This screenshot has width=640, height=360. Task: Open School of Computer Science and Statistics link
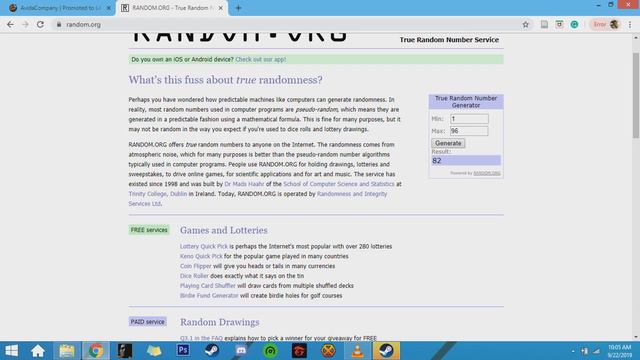coord(339,184)
